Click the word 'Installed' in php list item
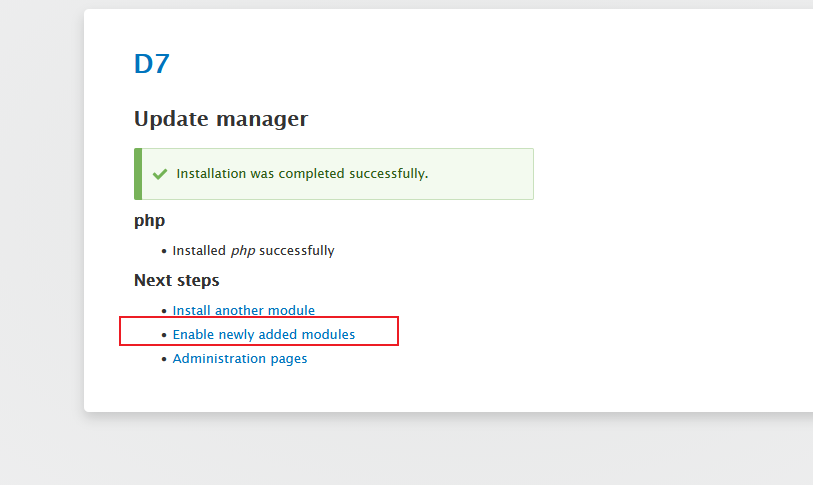The height and width of the screenshot is (485, 813). [199, 251]
